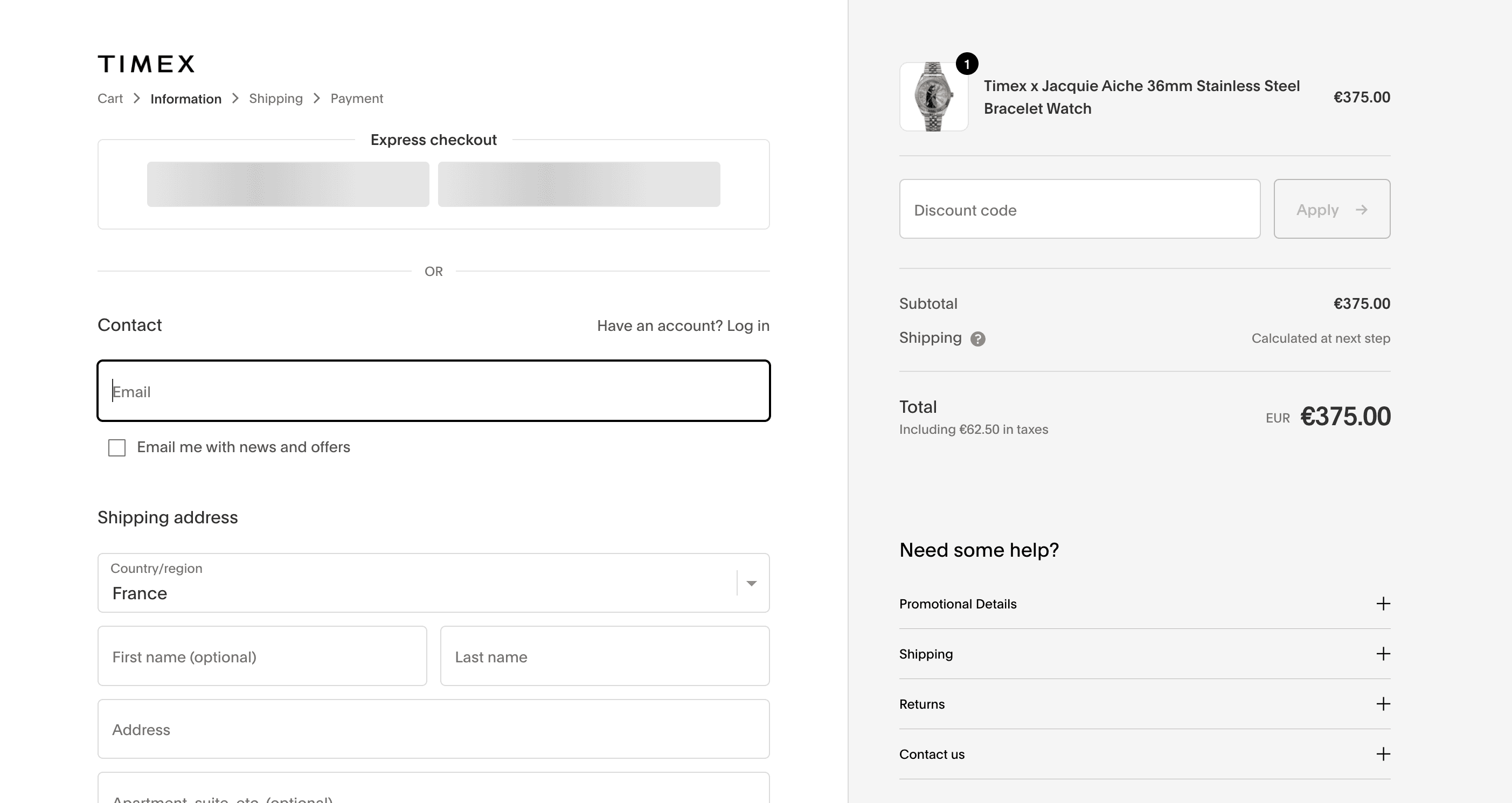Click the TIMEX logo
The image size is (1512, 803).
[x=146, y=64]
